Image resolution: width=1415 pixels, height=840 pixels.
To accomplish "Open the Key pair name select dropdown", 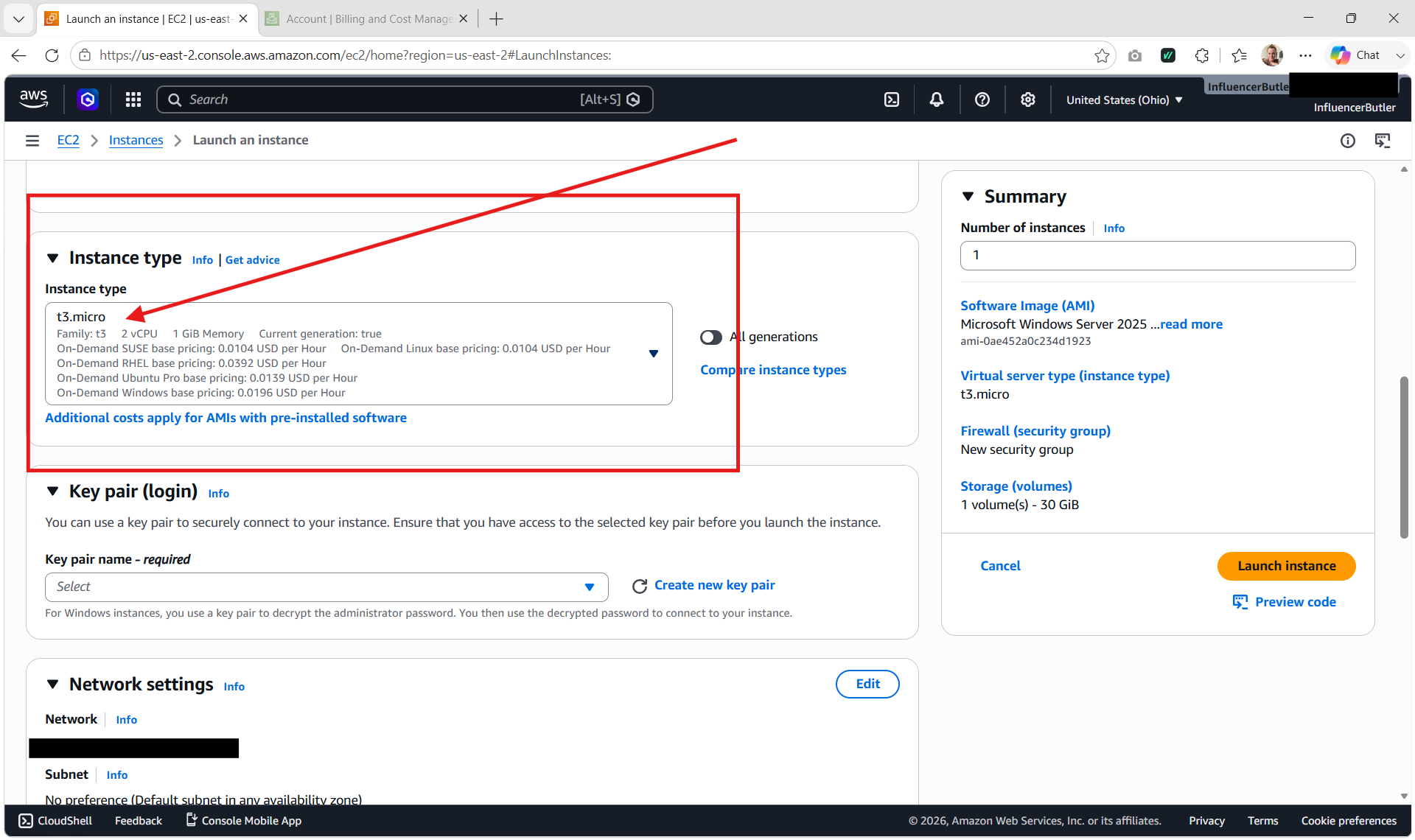I will click(326, 587).
